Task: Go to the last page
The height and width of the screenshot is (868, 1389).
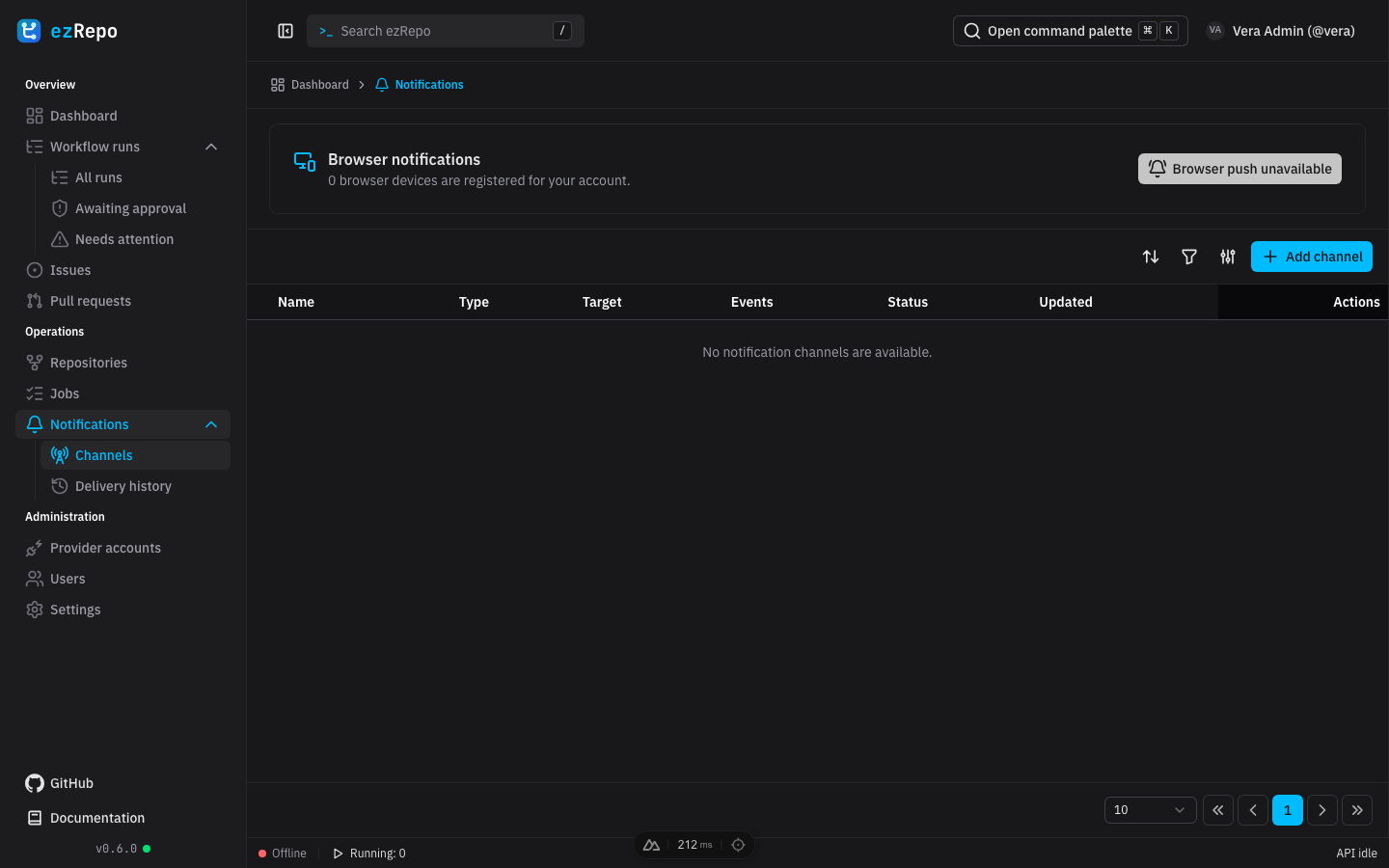Action: 1357,810
